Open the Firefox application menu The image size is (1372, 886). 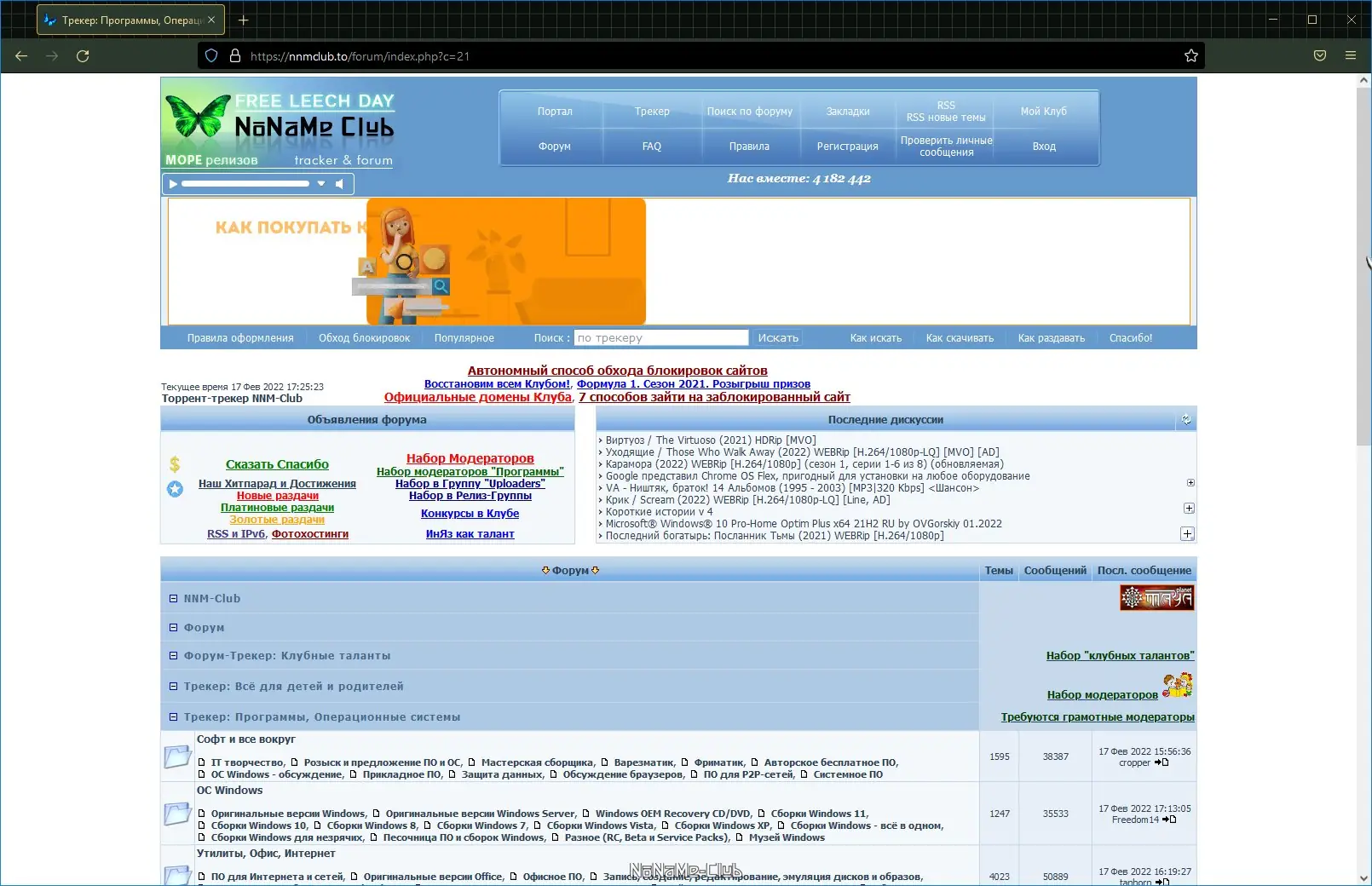point(1351,56)
